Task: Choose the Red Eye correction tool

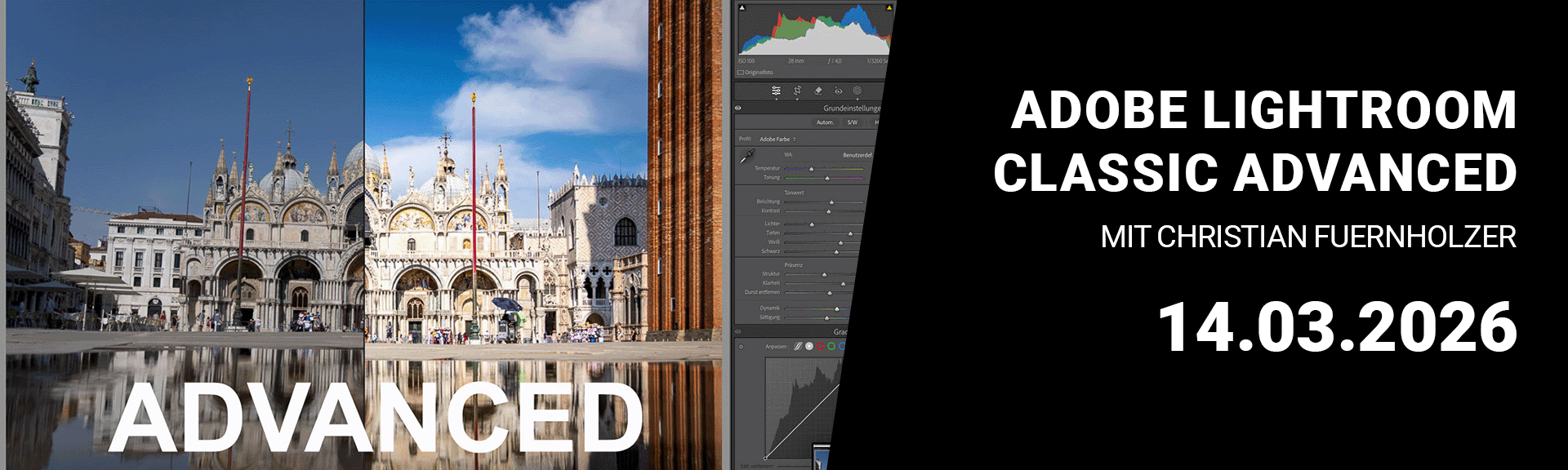Action: (x=838, y=91)
